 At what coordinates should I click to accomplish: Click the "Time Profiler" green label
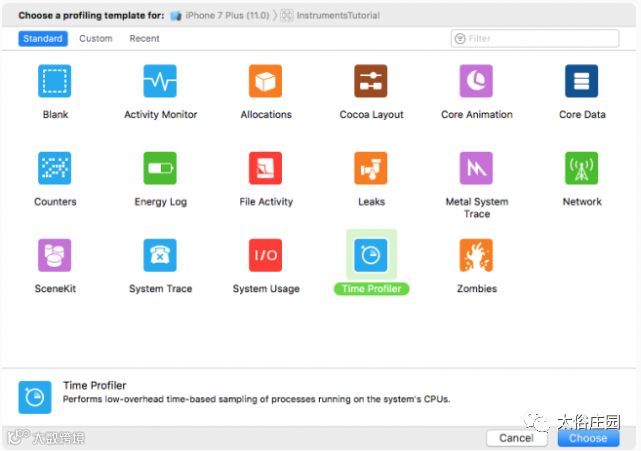click(x=372, y=289)
